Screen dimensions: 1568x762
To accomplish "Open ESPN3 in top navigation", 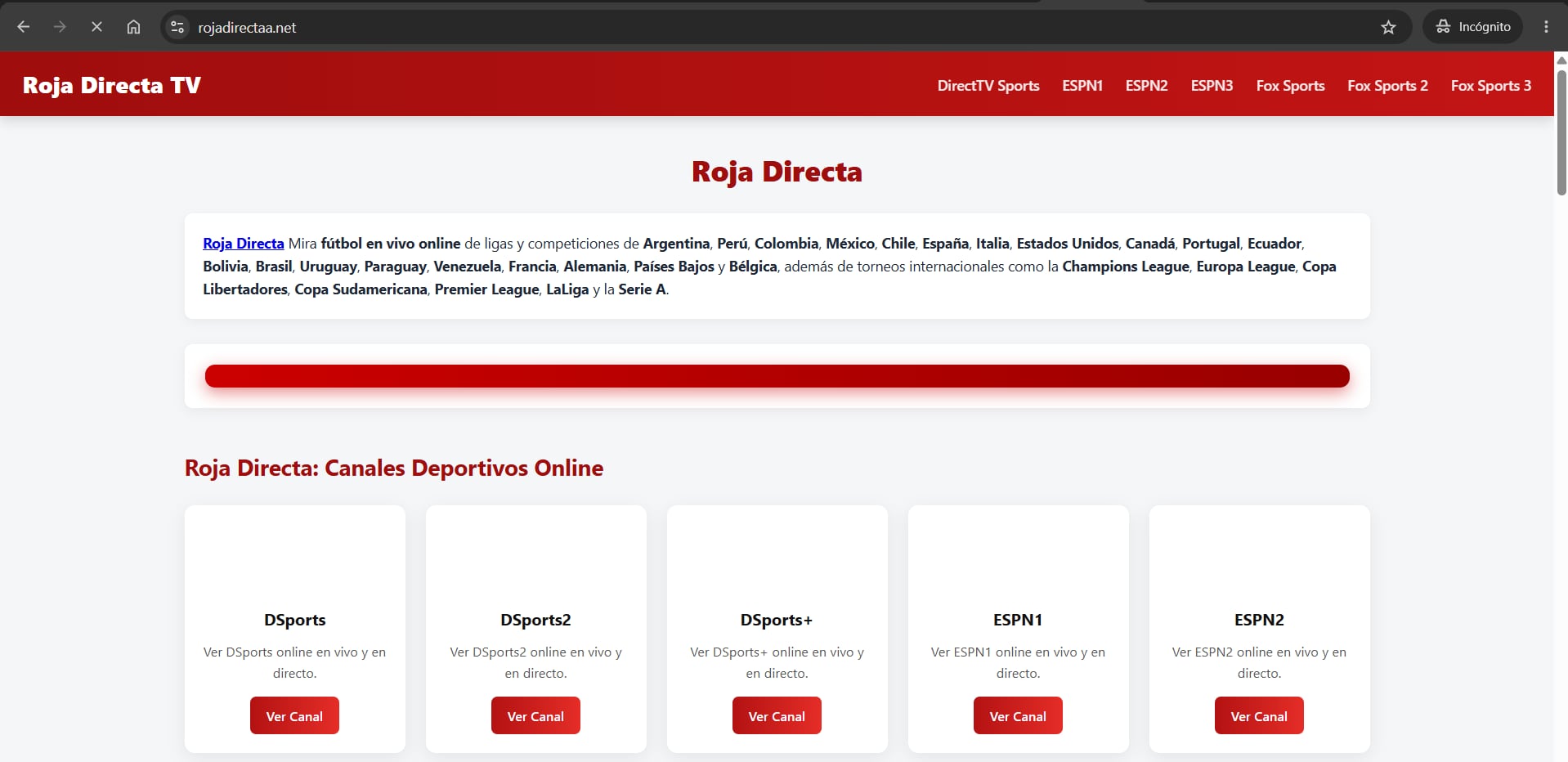I will pos(1212,85).
